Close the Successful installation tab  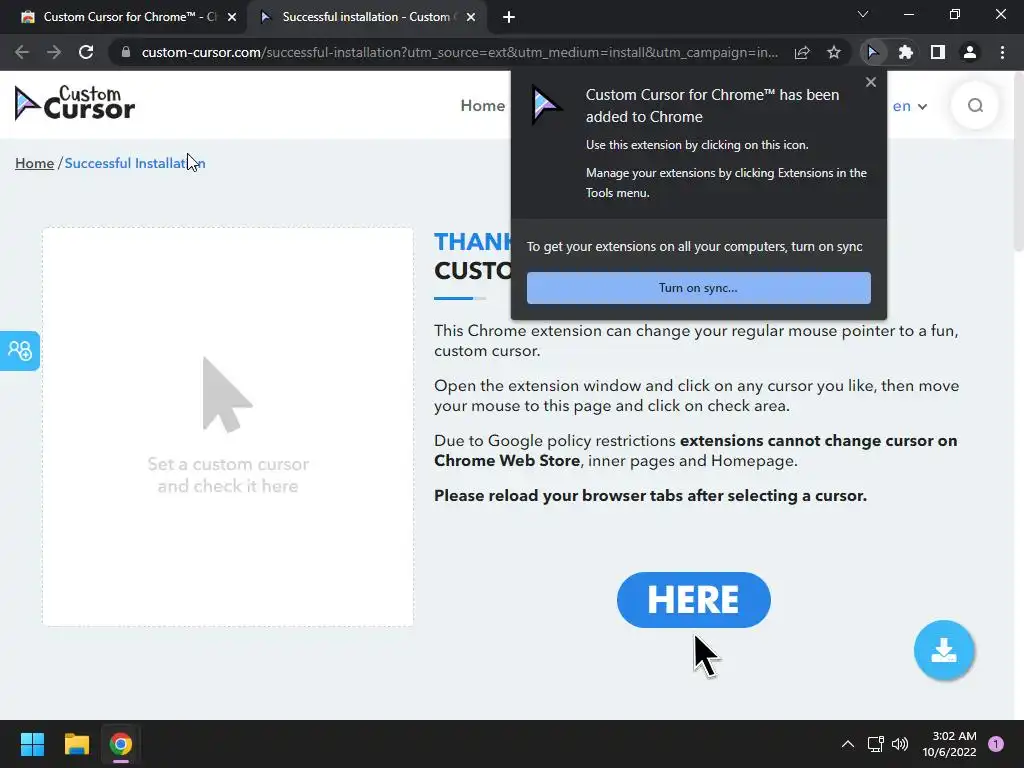tap(471, 17)
